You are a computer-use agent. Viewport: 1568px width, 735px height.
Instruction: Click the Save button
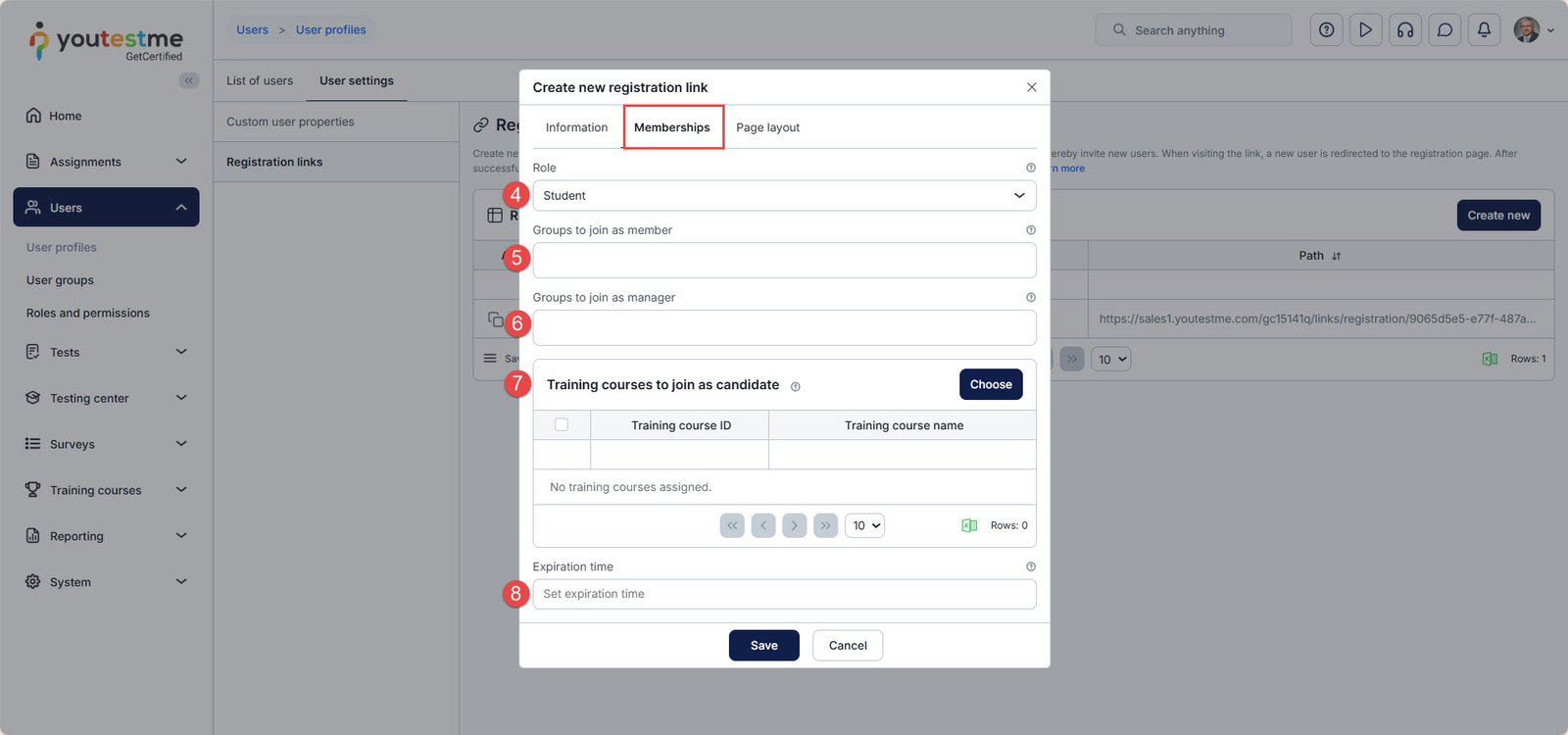coord(764,646)
